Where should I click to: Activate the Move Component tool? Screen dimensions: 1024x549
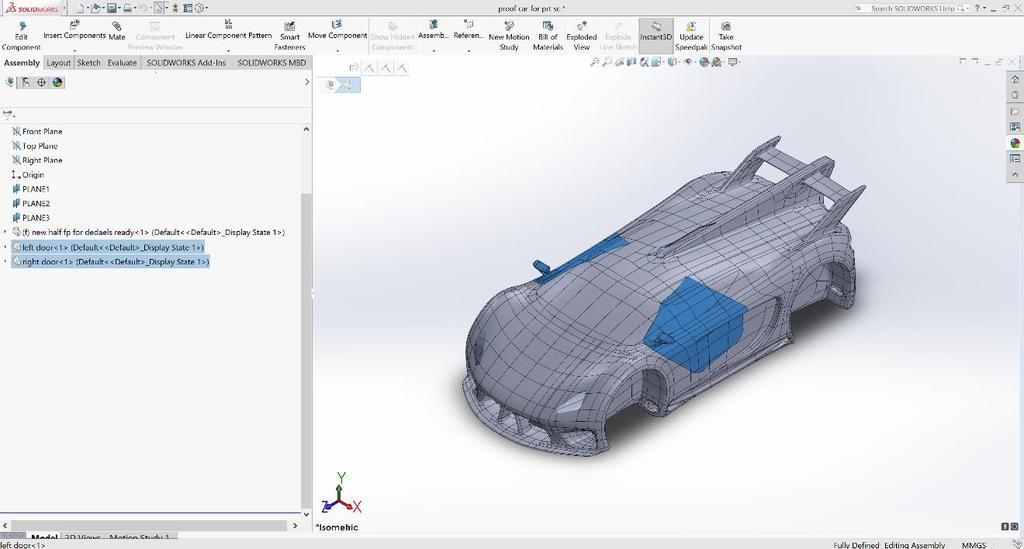[337, 31]
